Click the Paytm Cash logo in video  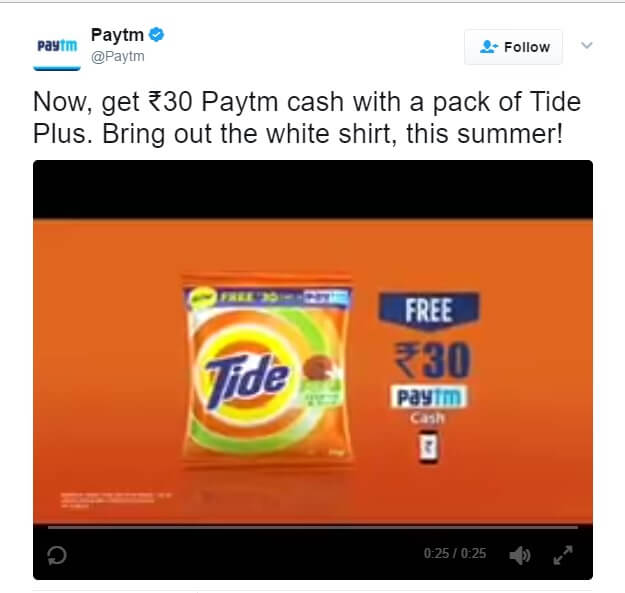pyautogui.click(x=428, y=403)
